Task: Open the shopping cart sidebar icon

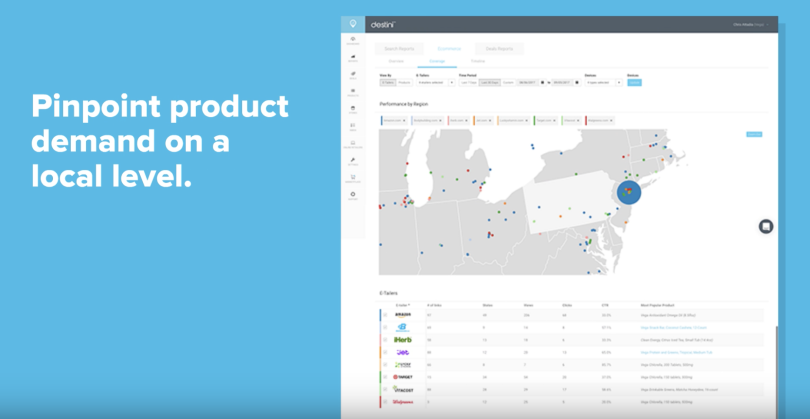Action: pos(353,179)
